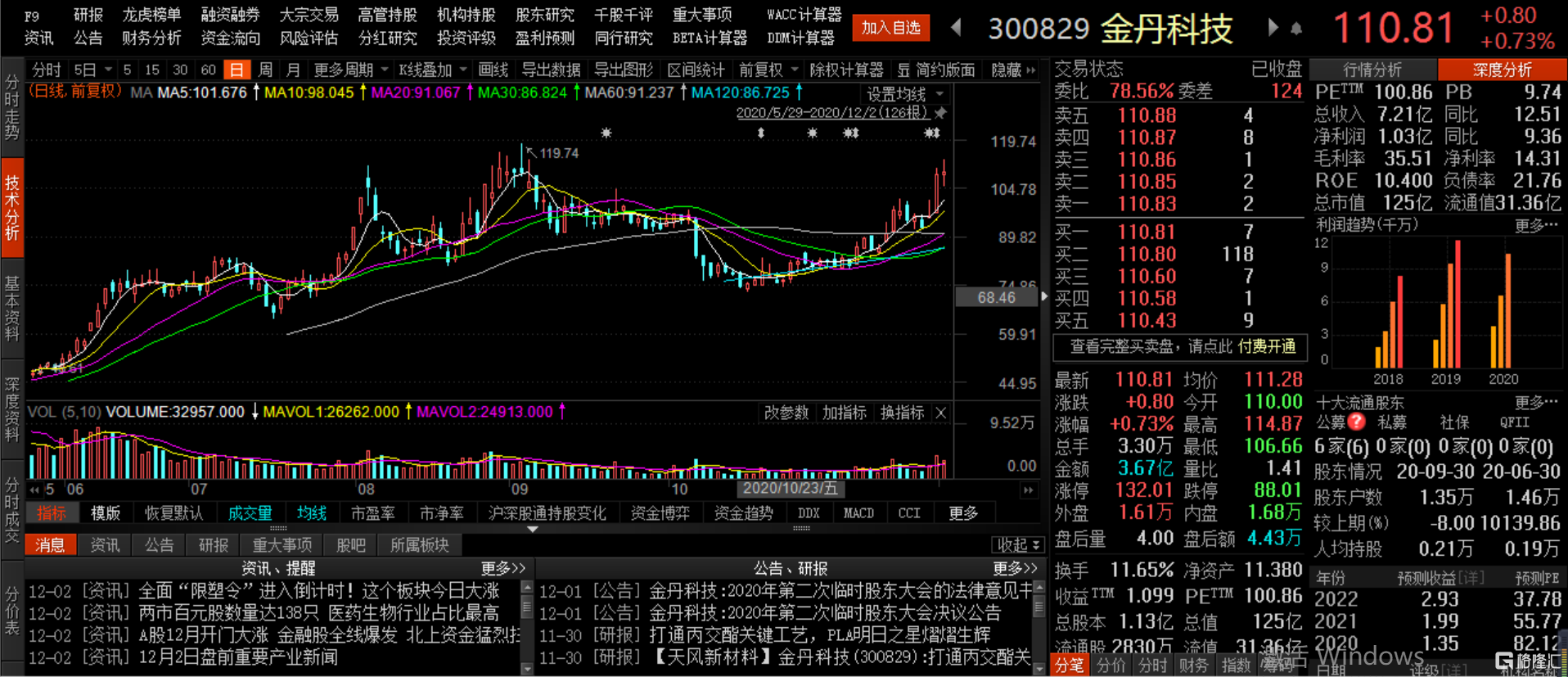This screenshot has height=677, width=1568.
Task: Click the 导出数据 button
Action: [551, 70]
